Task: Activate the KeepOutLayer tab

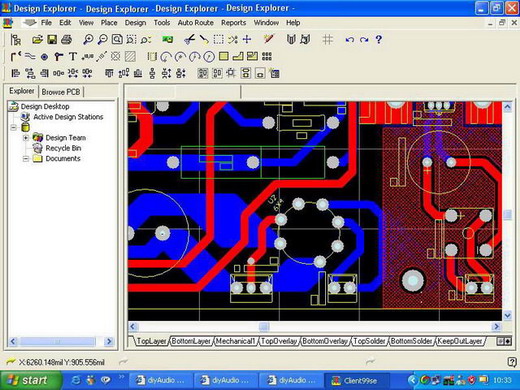Action: pyautogui.click(x=460, y=341)
